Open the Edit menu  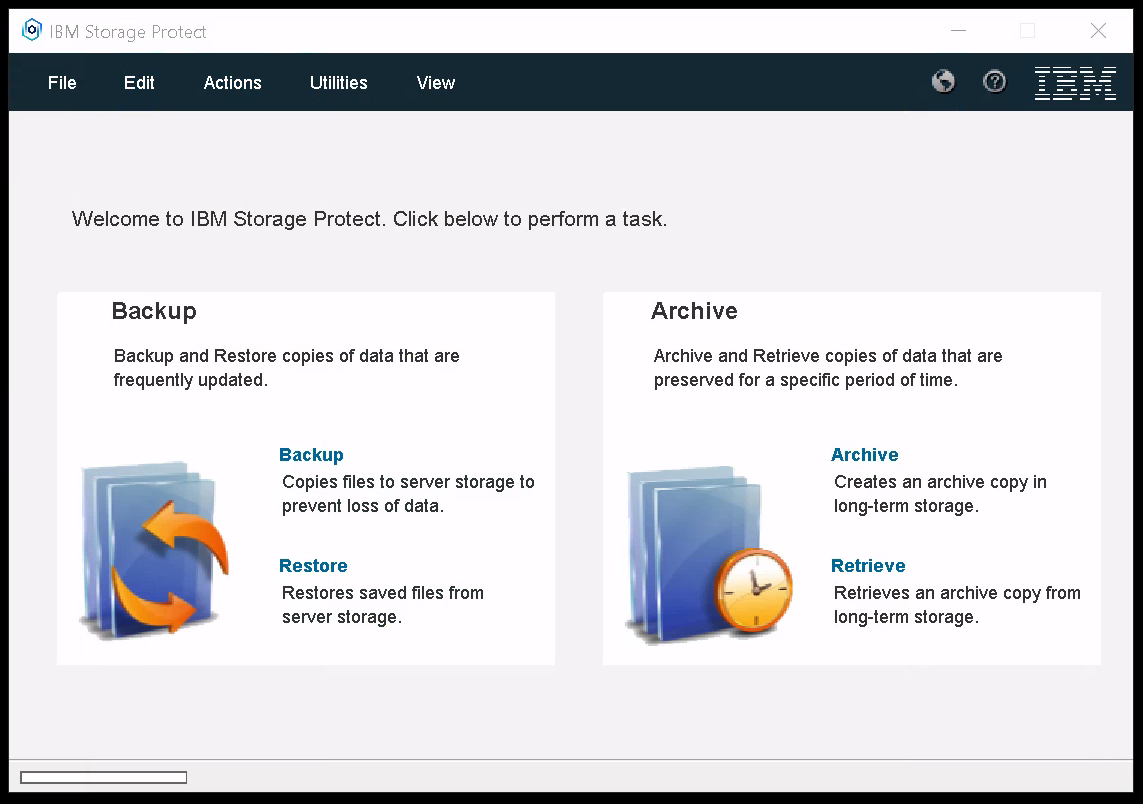(x=139, y=83)
